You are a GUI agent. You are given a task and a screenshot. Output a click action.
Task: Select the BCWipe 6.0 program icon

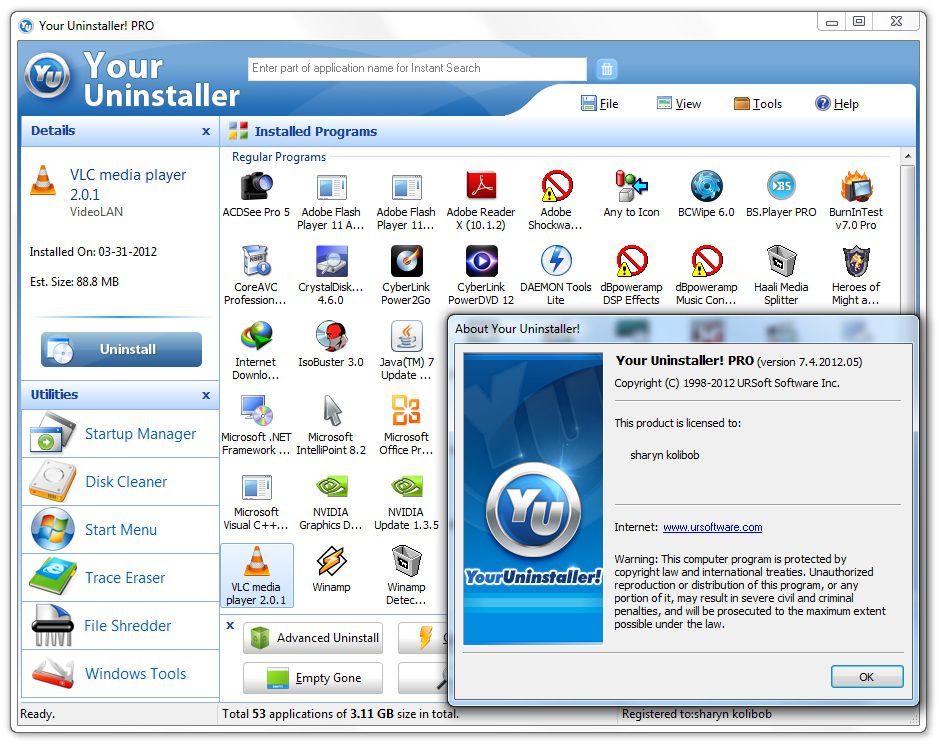coord(705,190)
